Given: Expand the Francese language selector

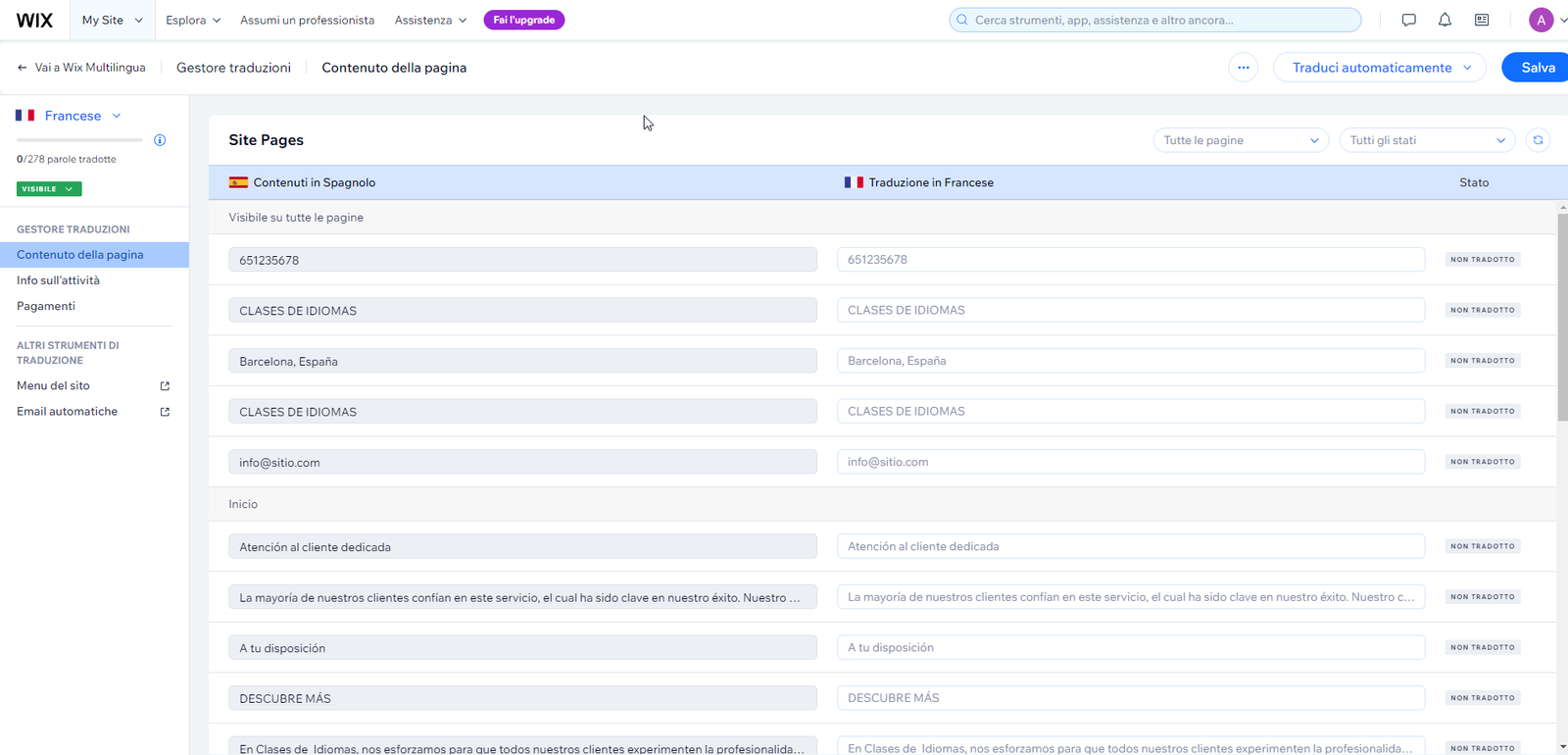Looking at the screenshot, I should pos(69,116).
